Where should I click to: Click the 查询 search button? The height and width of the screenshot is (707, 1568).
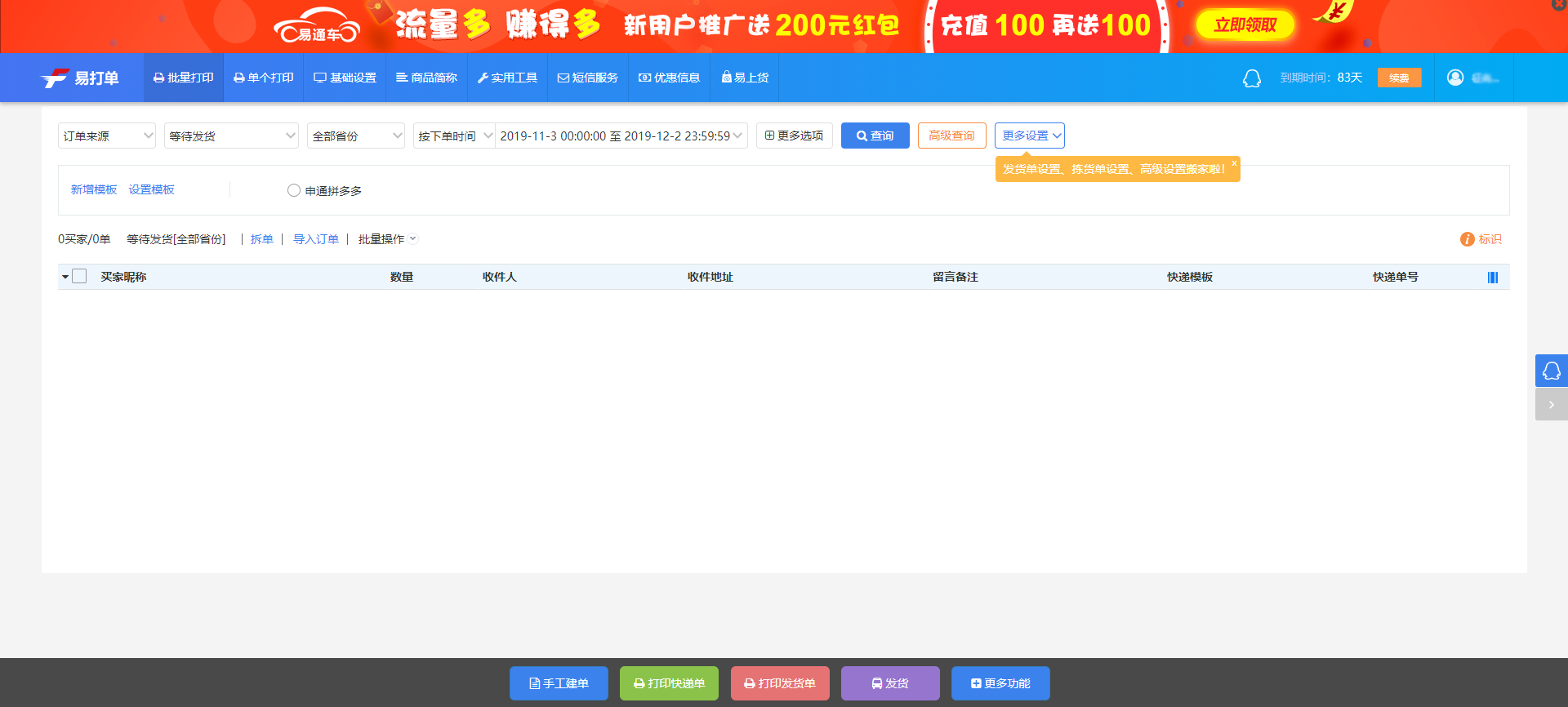(x=875, y=136)
